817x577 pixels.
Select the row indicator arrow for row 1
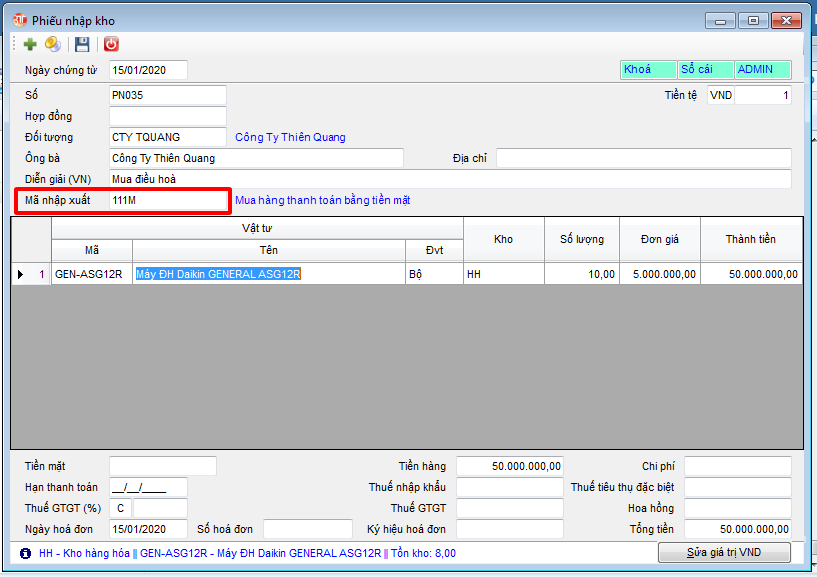pyautogui.click(x=22, y=274)
